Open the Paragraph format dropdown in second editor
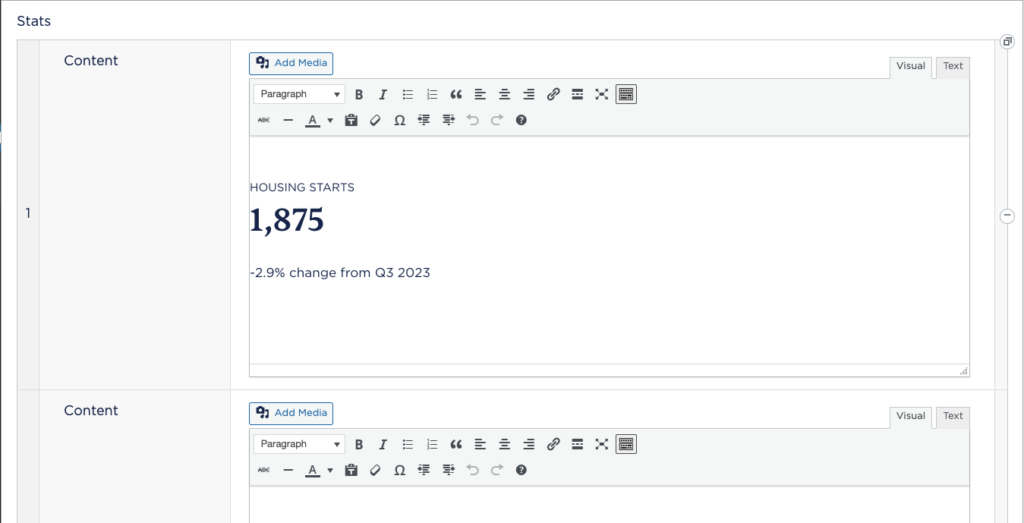 tap(298, 444)
